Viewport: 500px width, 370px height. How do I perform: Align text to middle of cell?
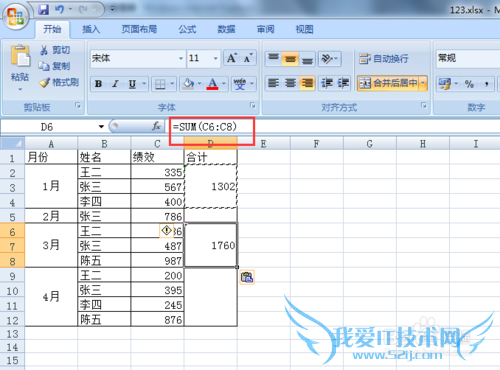[x=290, y=59]
